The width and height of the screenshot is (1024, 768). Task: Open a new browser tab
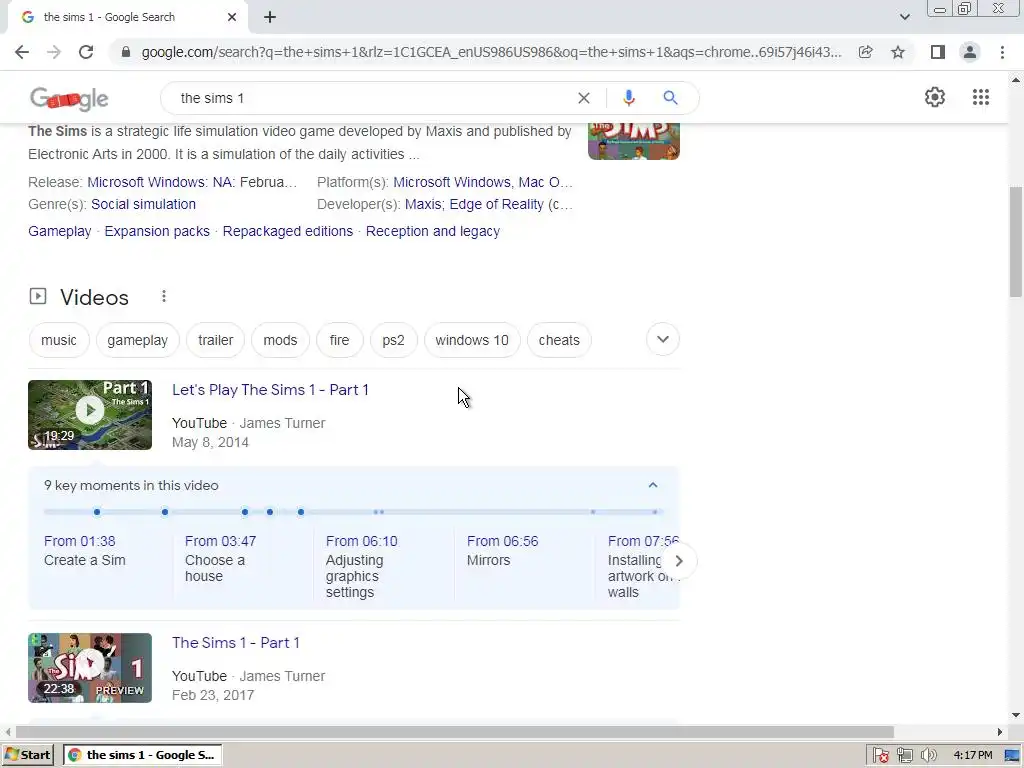(270, 18)
